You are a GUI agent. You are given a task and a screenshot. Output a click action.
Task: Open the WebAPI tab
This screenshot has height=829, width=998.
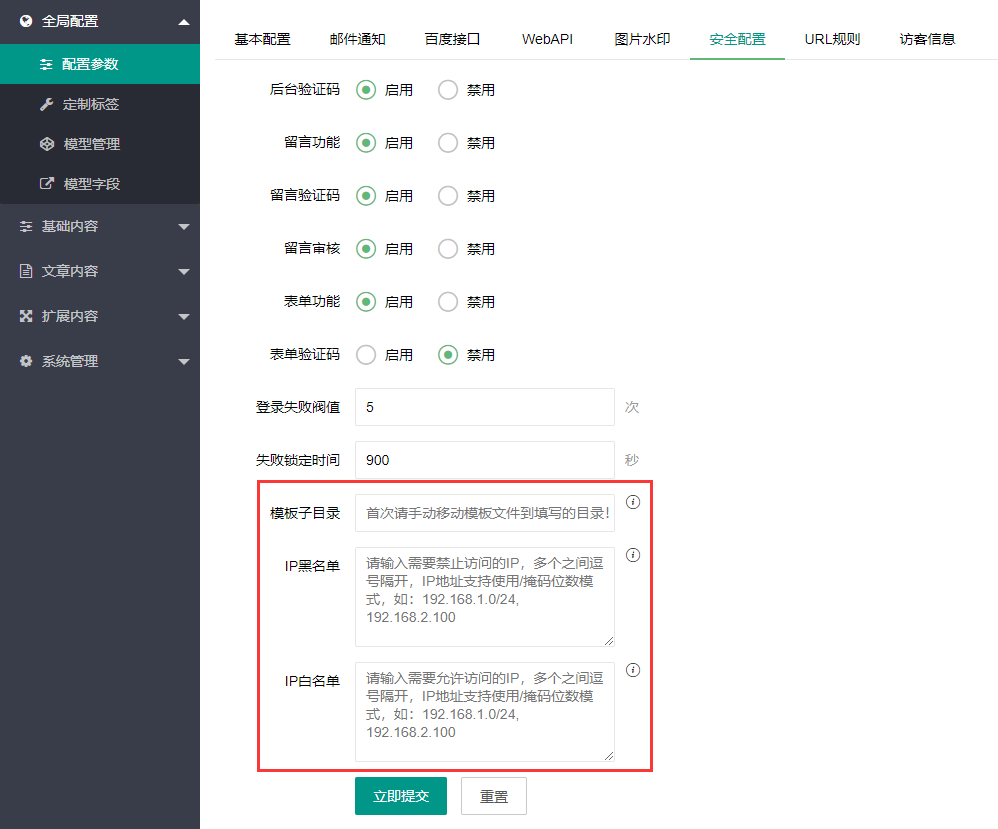coord(546,38)
